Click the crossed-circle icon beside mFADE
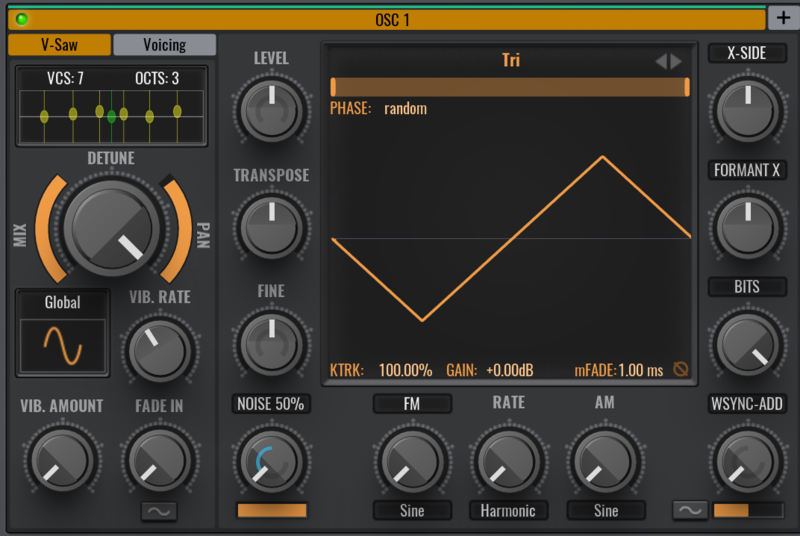 pos(681,369)
